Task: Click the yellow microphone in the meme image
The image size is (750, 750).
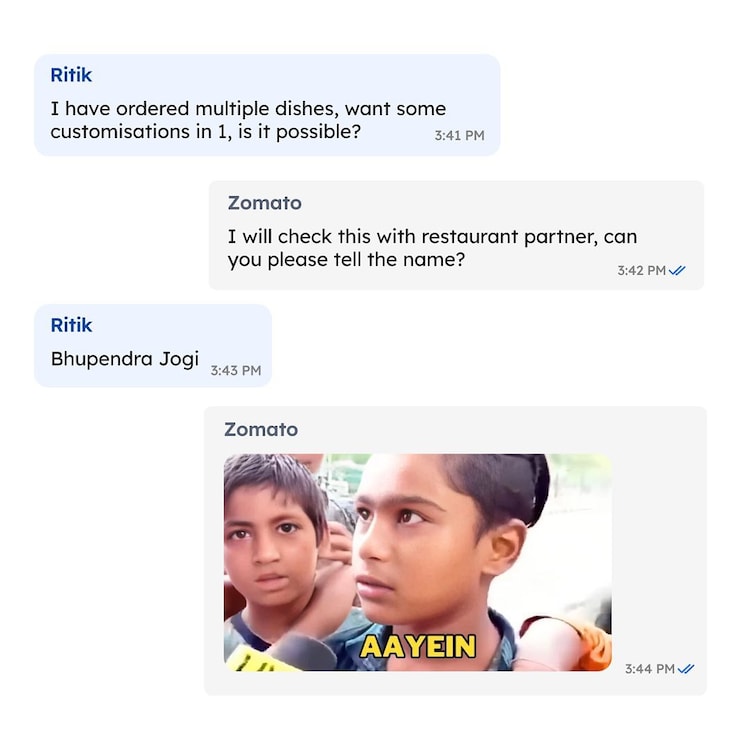Action: pyautogui.click(x=256, y=659)
